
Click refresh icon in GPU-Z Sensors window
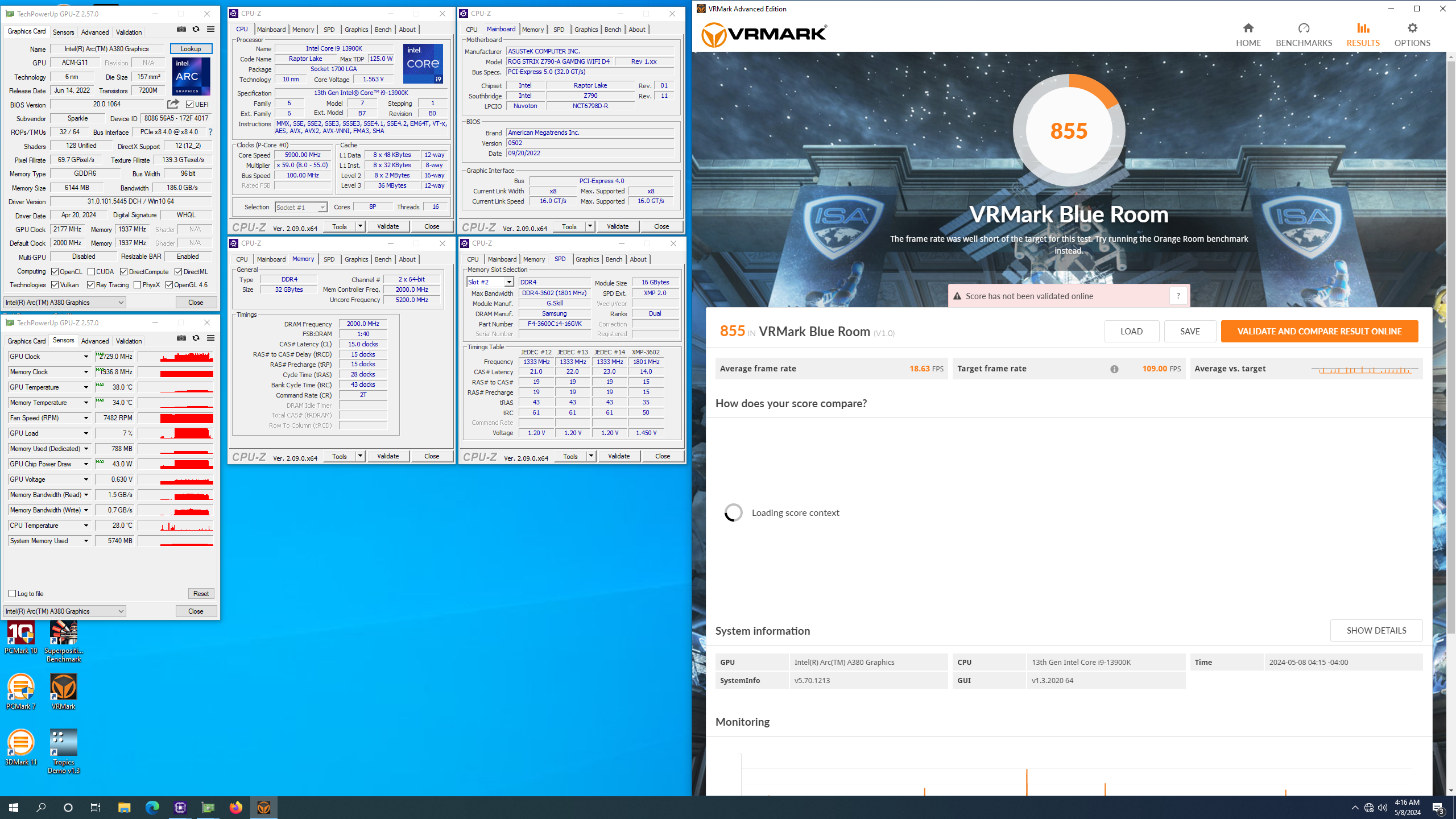(x=196, y=338)
